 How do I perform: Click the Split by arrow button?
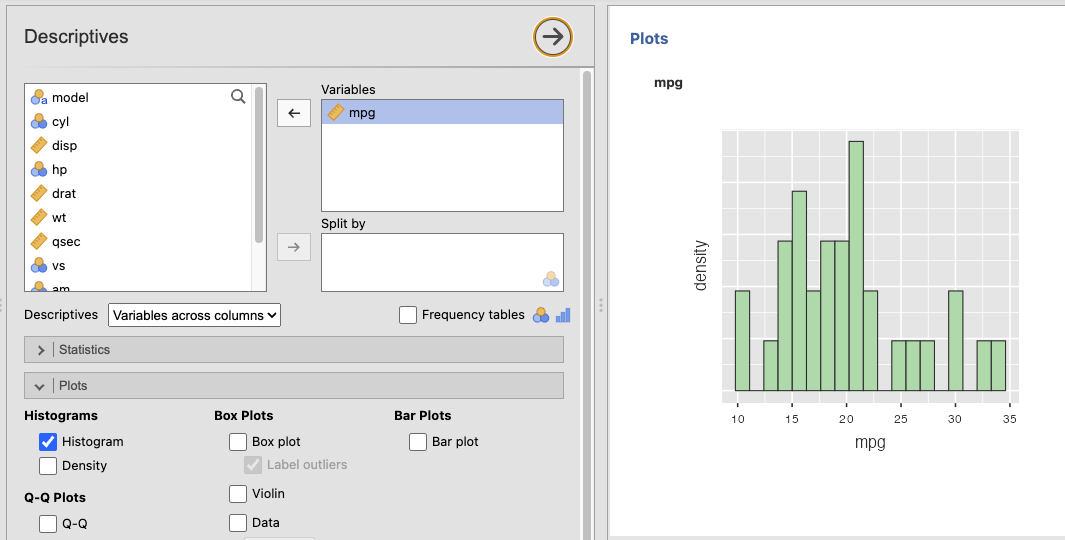(293, 247)
